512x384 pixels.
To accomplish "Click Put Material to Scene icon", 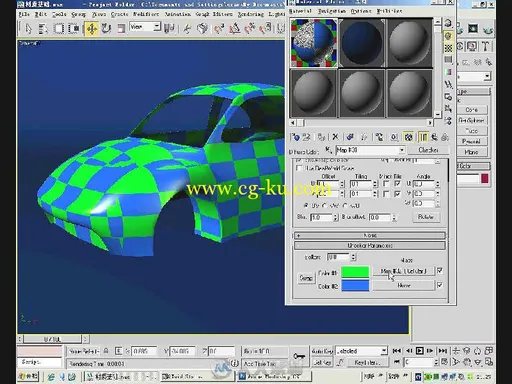I will click(306, 137).
